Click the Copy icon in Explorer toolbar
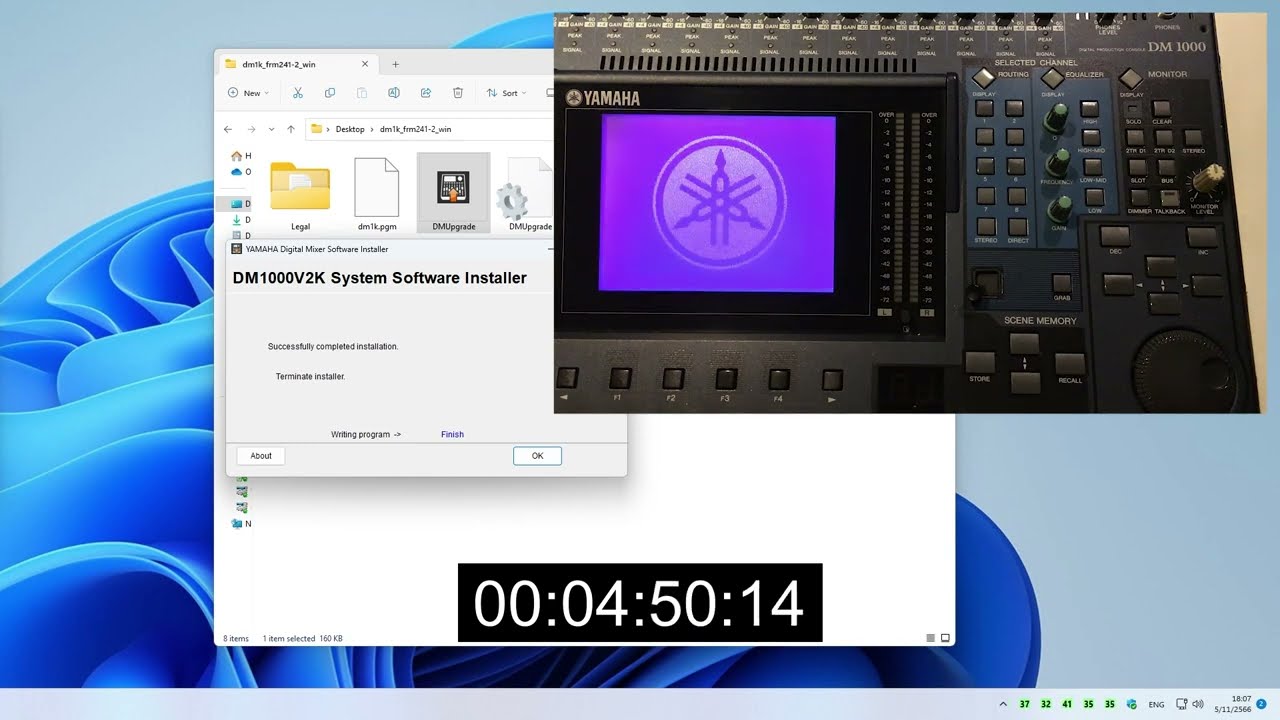This screenshot has width=1280, height=720. tap(329, 93)
